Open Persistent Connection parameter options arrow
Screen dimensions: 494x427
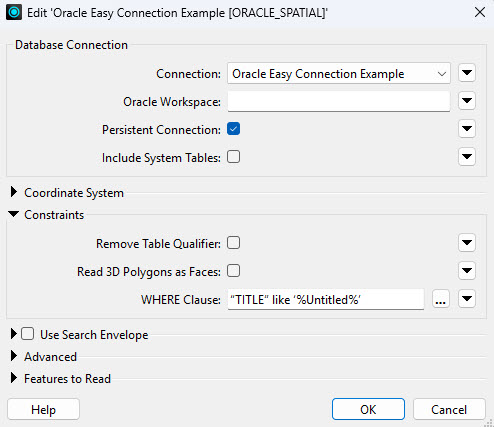tap(467, 129)
